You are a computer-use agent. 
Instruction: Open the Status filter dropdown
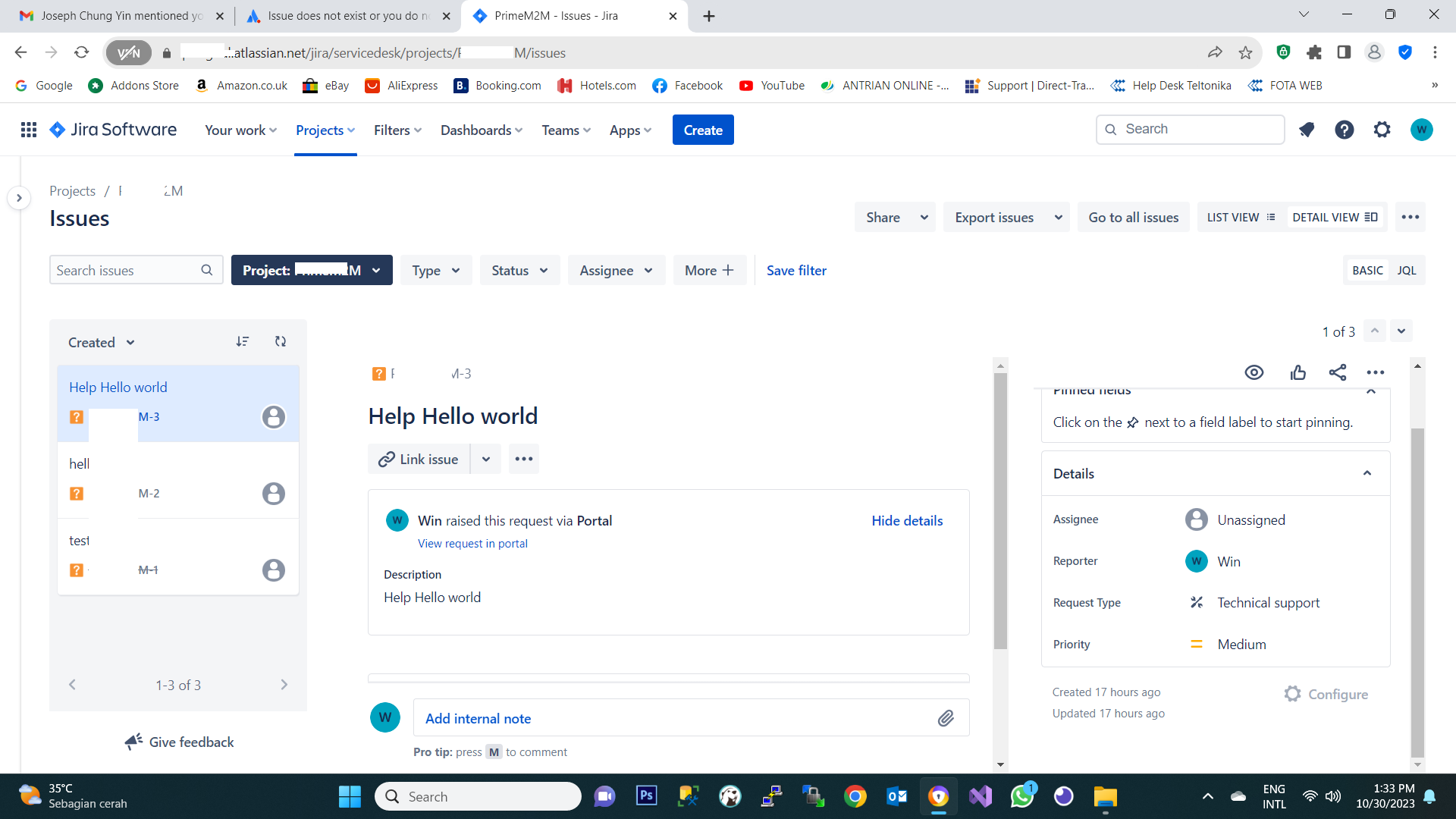519,271
